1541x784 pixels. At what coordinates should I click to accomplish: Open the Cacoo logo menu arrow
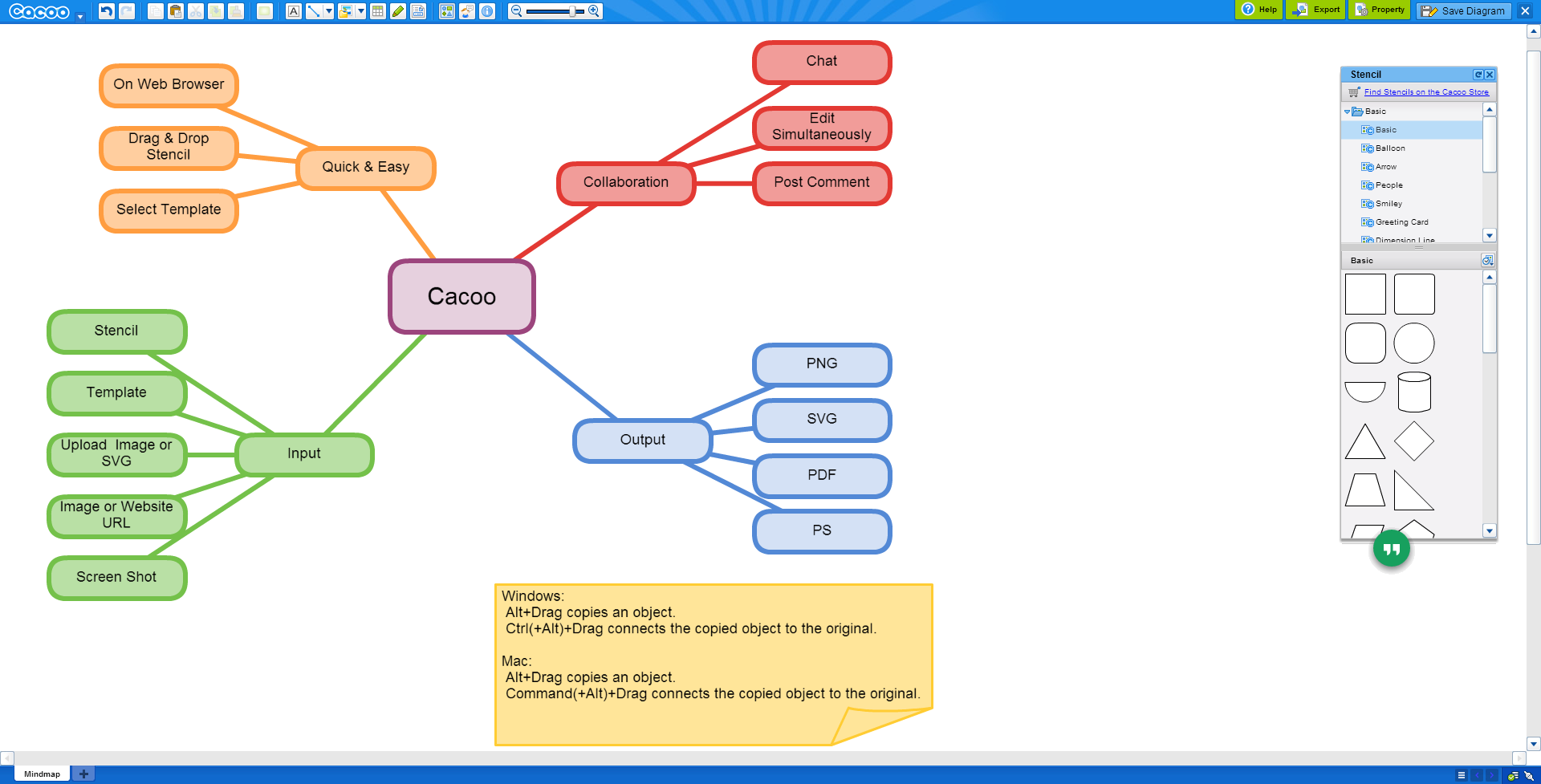point(80,16)
